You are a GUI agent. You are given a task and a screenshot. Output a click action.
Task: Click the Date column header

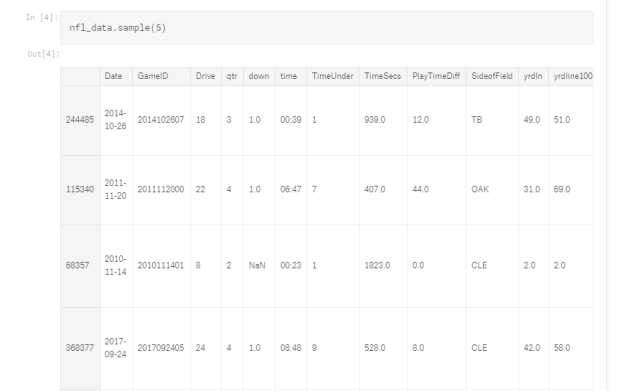tap(113, 76)
